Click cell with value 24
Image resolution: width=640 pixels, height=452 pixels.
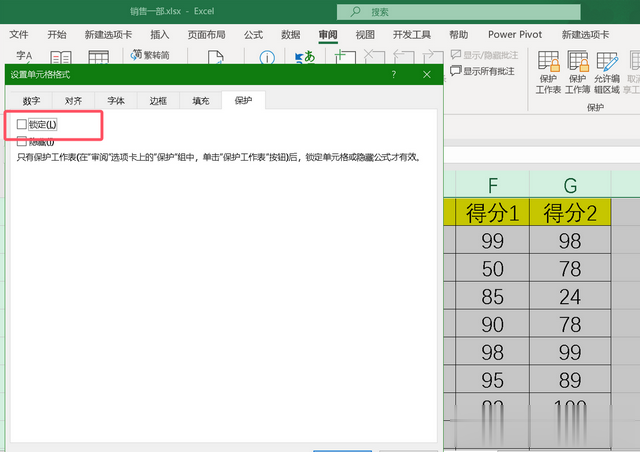point(570,296)
